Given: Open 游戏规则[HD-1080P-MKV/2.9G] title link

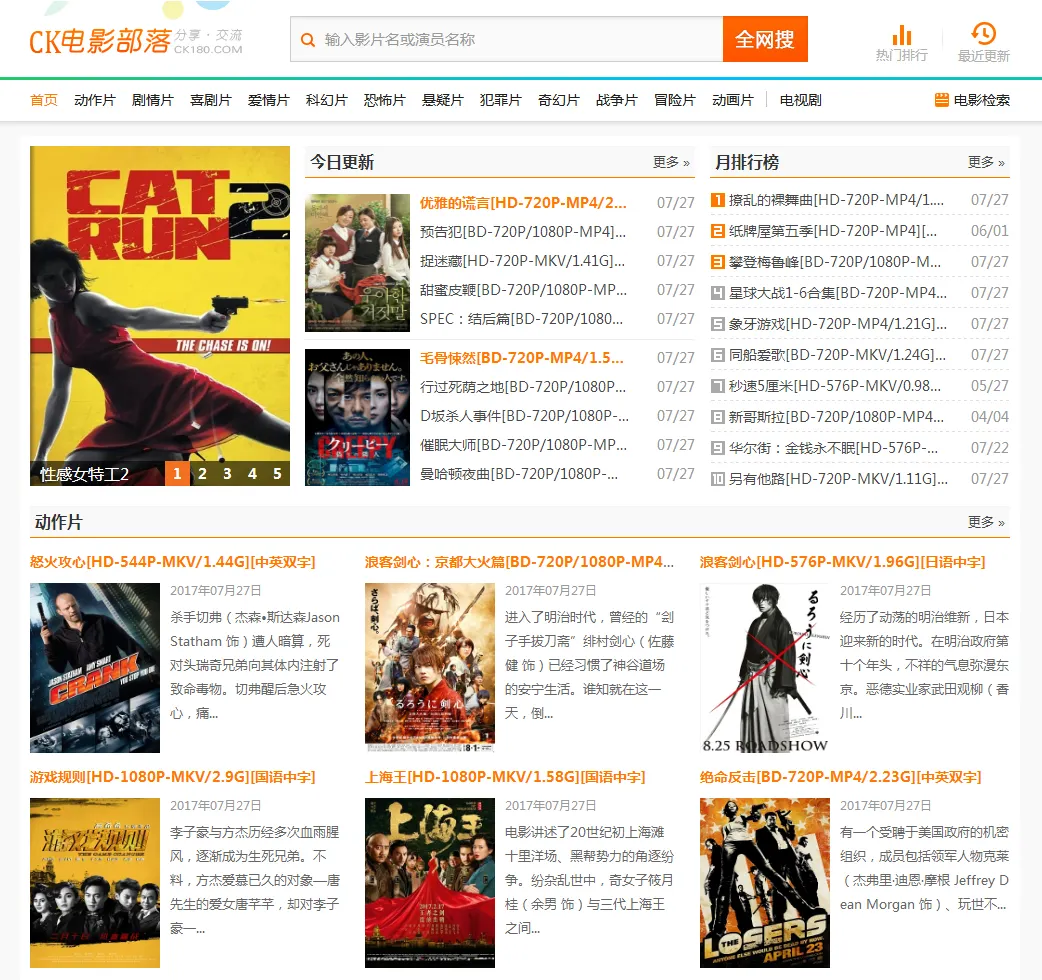Looking at the screenshot, I should coord(173,777).
